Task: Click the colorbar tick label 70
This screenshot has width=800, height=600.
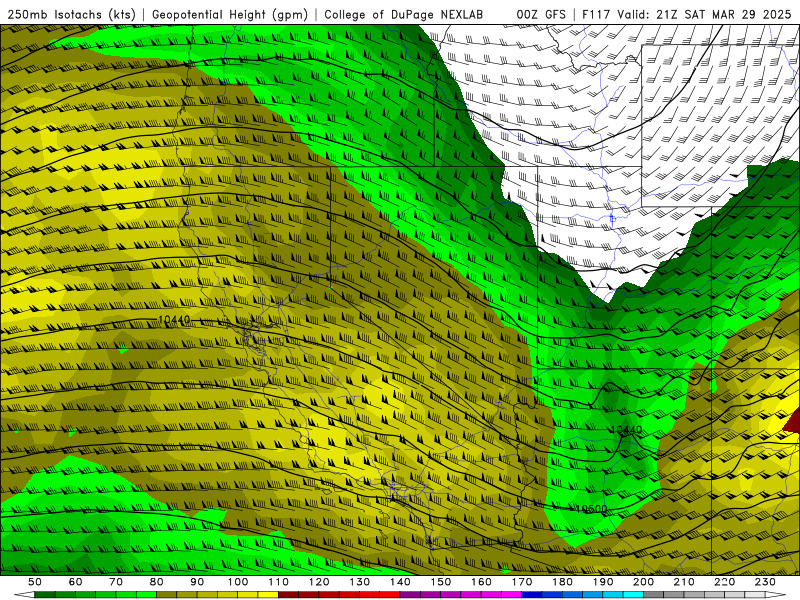Action: point(116,582)
